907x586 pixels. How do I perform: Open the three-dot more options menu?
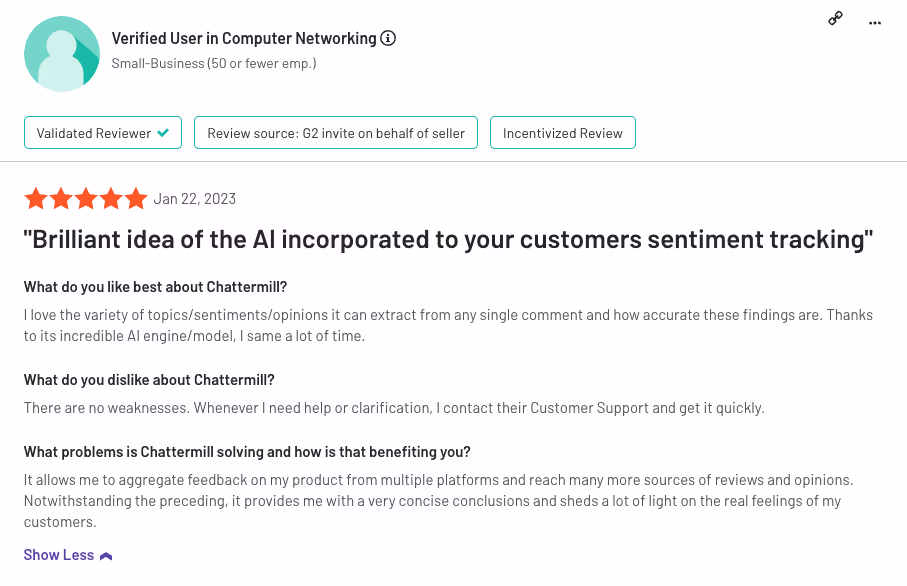[x=875, y=23]
